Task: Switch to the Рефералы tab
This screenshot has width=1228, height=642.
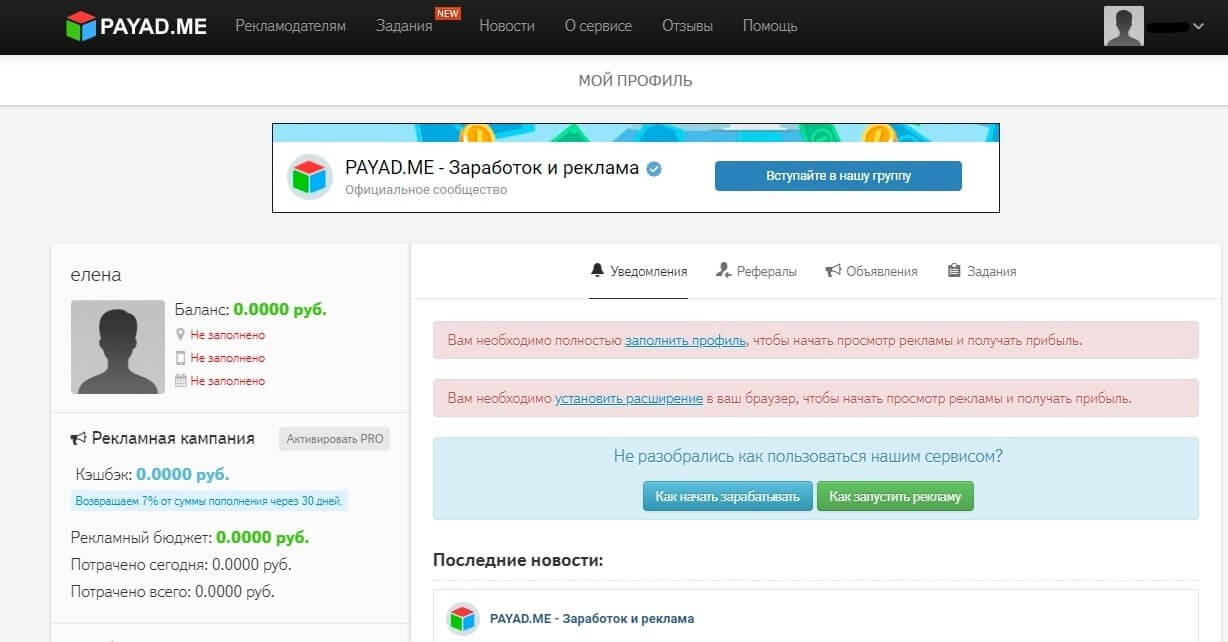Action: [757, 271]
